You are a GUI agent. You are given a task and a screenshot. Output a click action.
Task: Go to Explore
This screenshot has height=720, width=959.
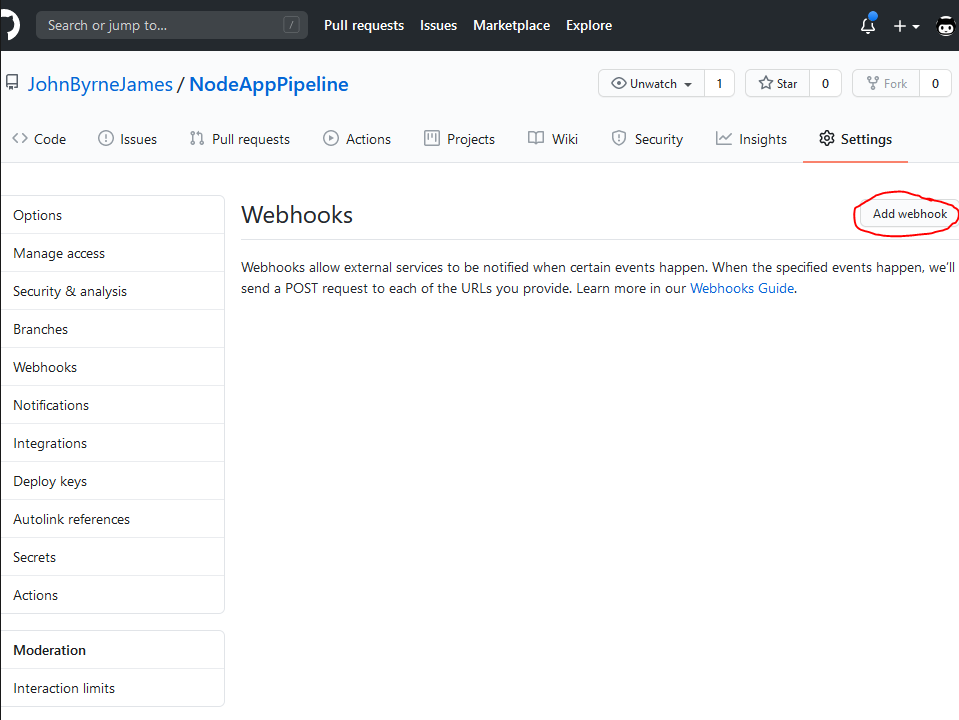tap(589, 25)
